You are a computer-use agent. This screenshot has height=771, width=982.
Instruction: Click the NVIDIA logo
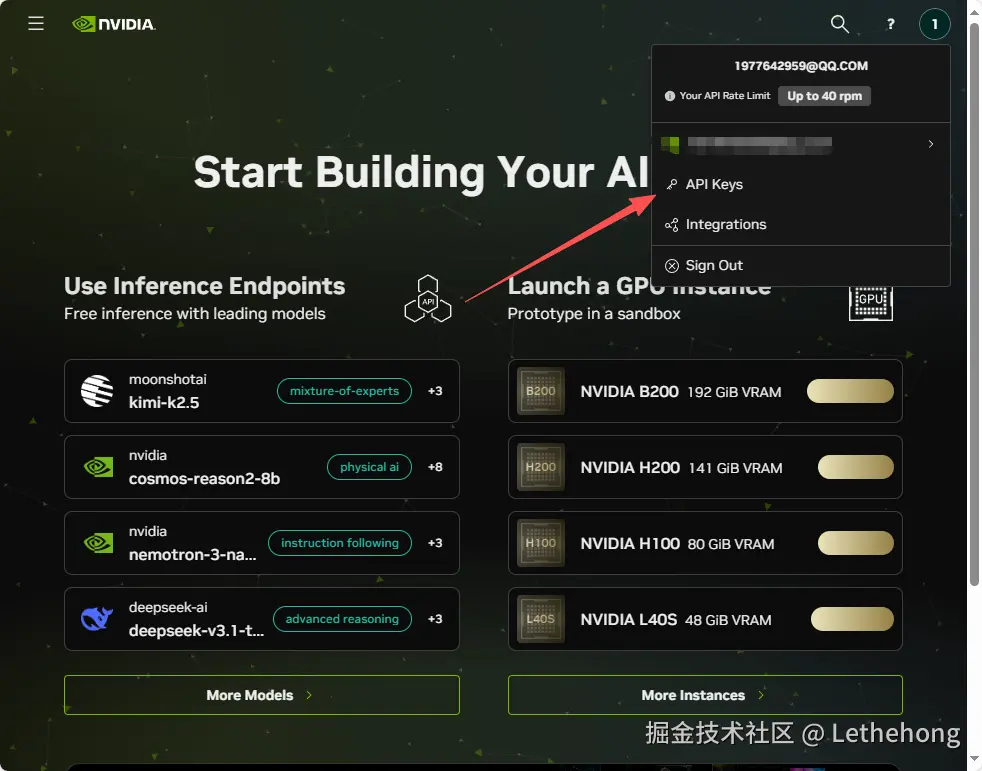pos(113,24)
